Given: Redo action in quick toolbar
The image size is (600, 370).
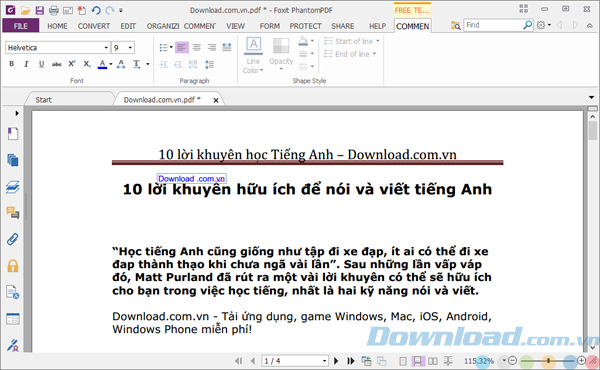Looking at the screenshot, I should click(110, 10).
